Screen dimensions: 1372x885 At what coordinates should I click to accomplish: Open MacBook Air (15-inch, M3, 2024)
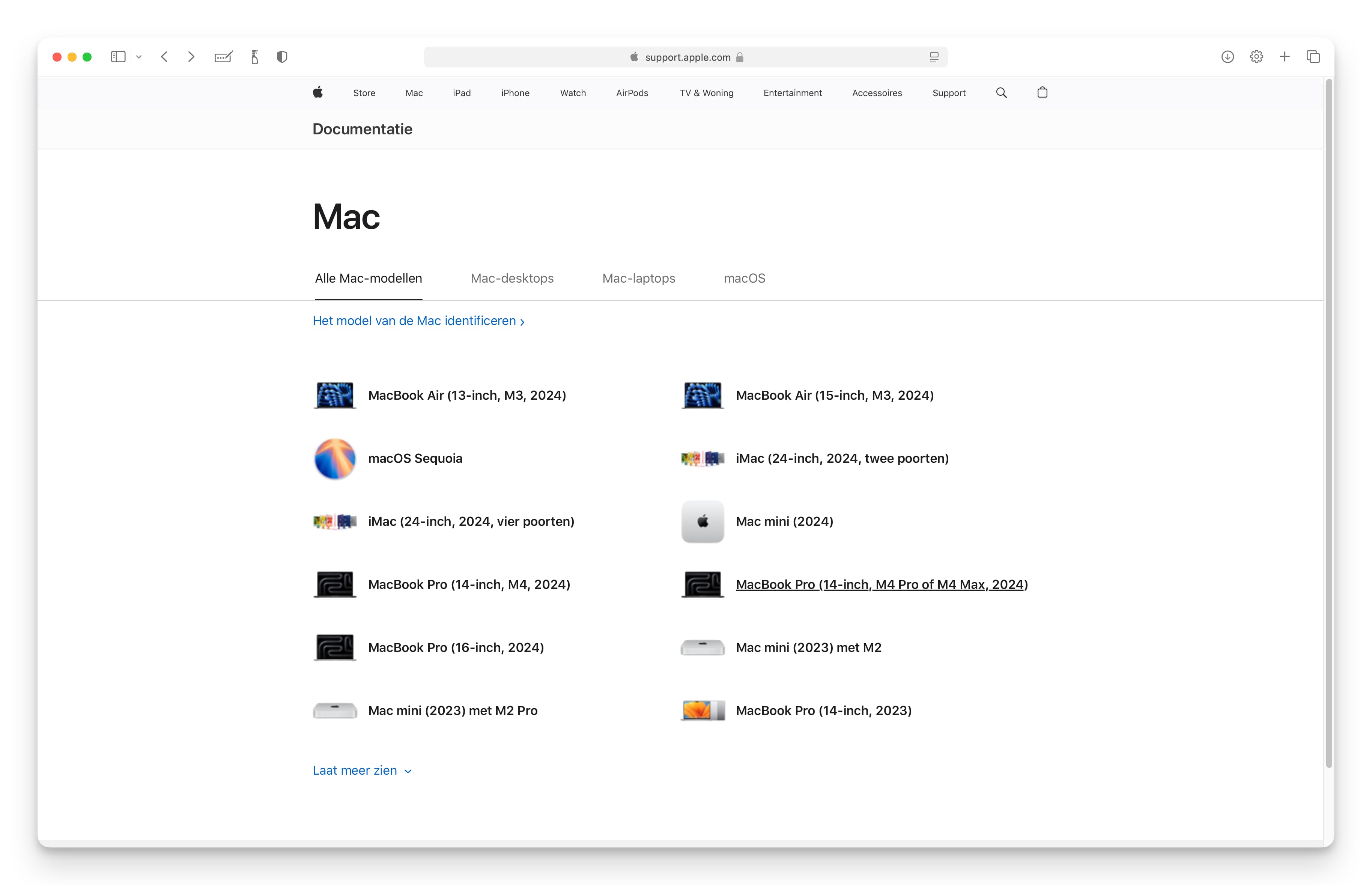(x=834, y=395)
